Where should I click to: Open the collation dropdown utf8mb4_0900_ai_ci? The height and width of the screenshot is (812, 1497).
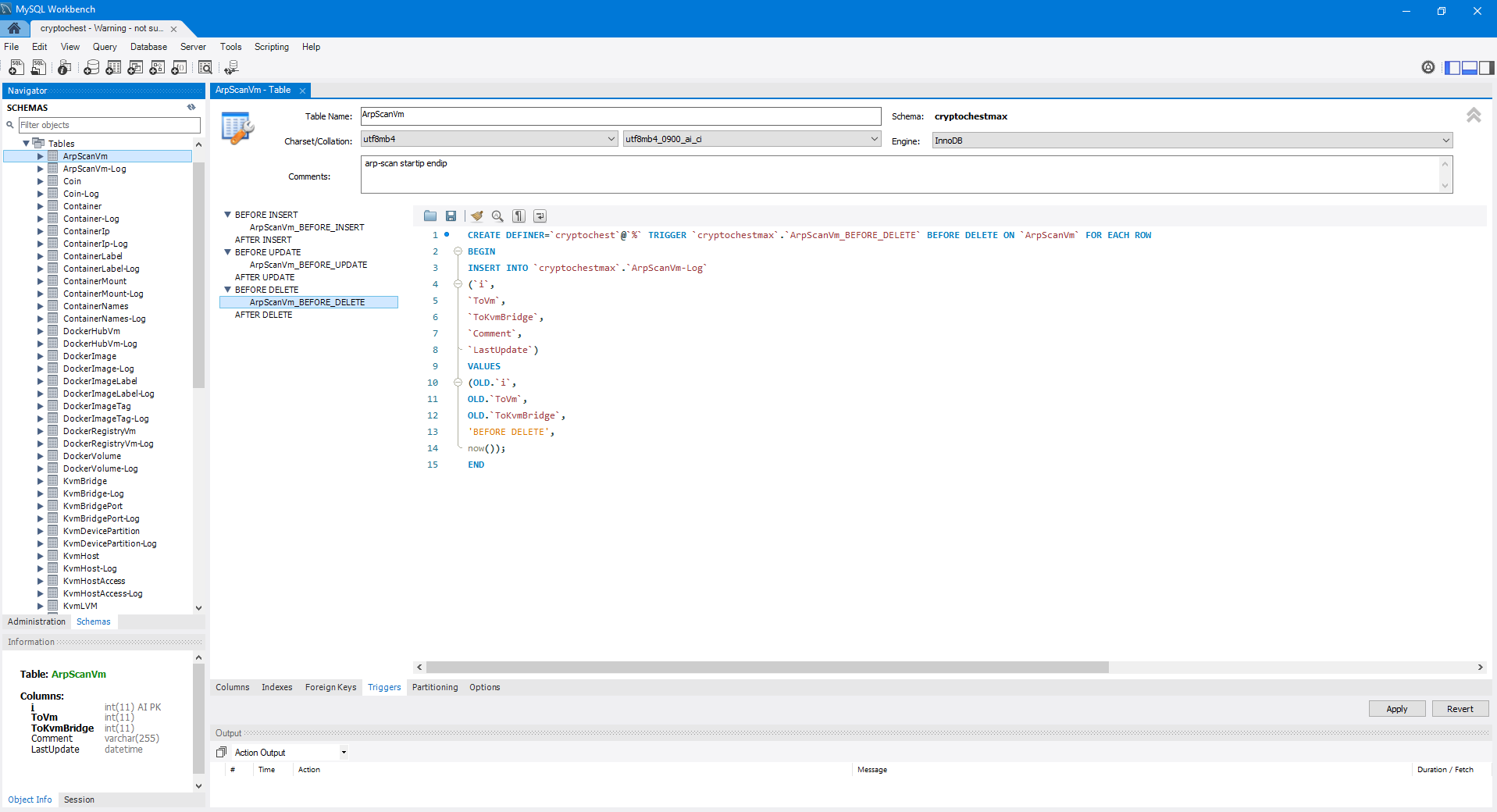(752, 139)
